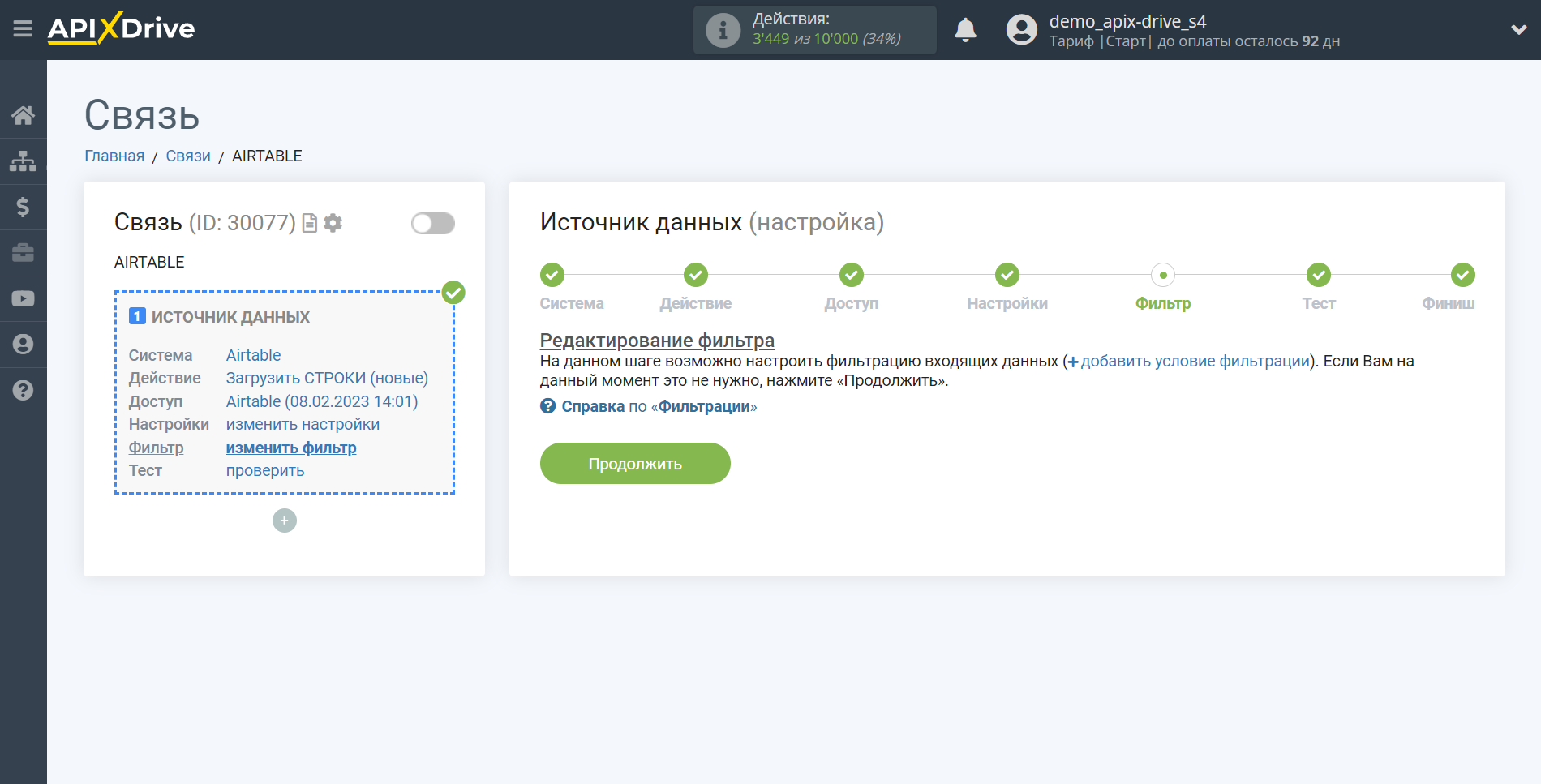This screenshot has height=784, width=1541.
Task: Click the Airtable system link
Action: tap(253, 355)
